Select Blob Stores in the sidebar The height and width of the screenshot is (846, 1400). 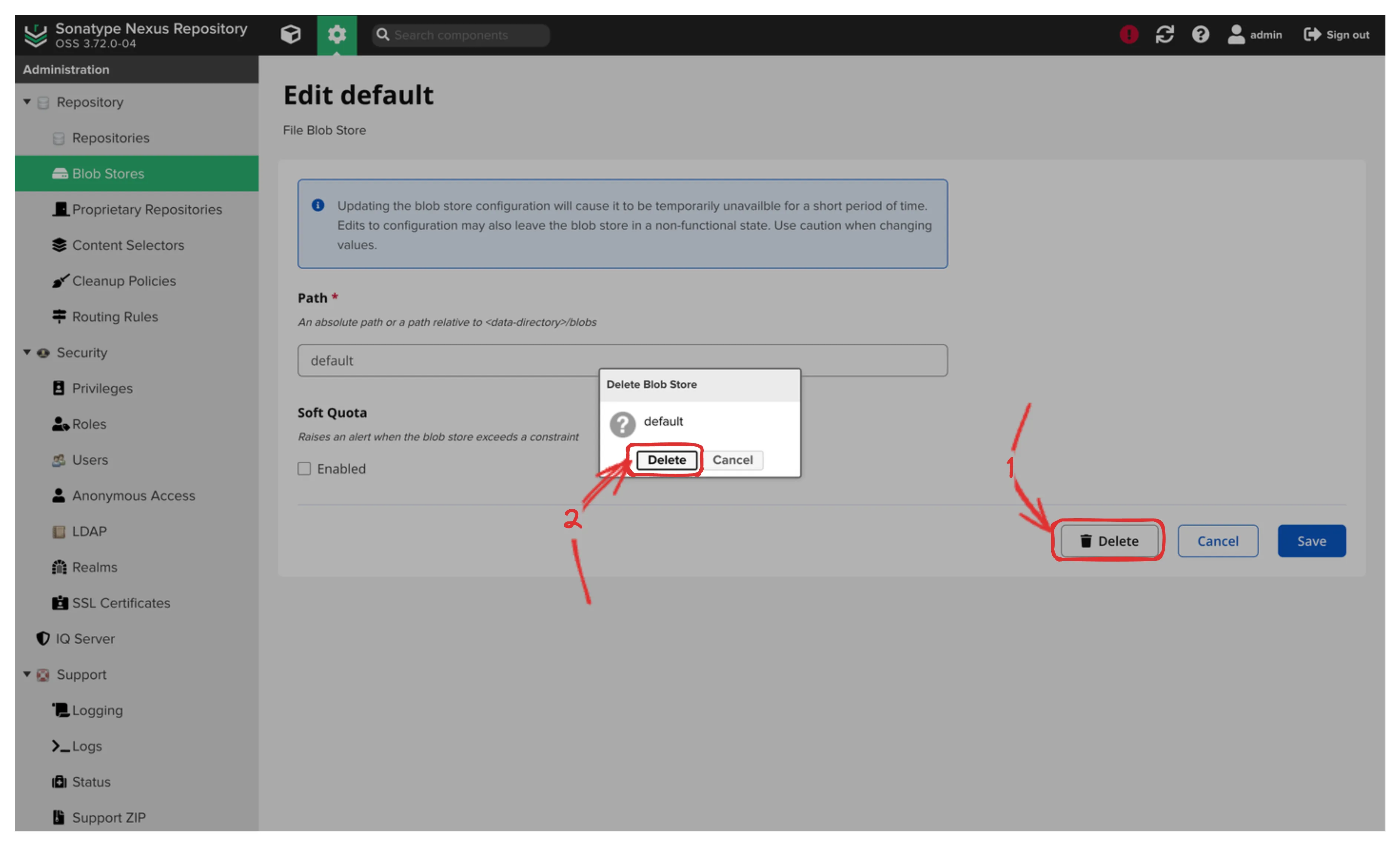(137, 173)
